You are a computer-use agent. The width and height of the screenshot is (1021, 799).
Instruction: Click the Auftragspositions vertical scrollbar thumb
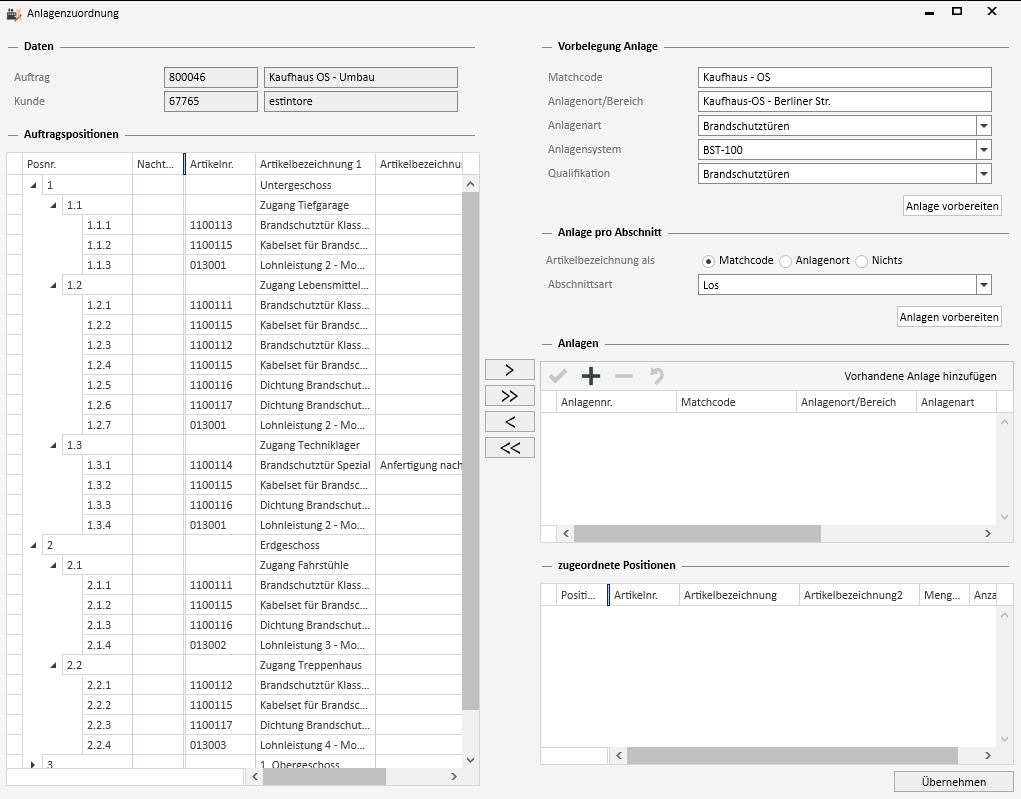pyautogui.click(x=470, y=451)
